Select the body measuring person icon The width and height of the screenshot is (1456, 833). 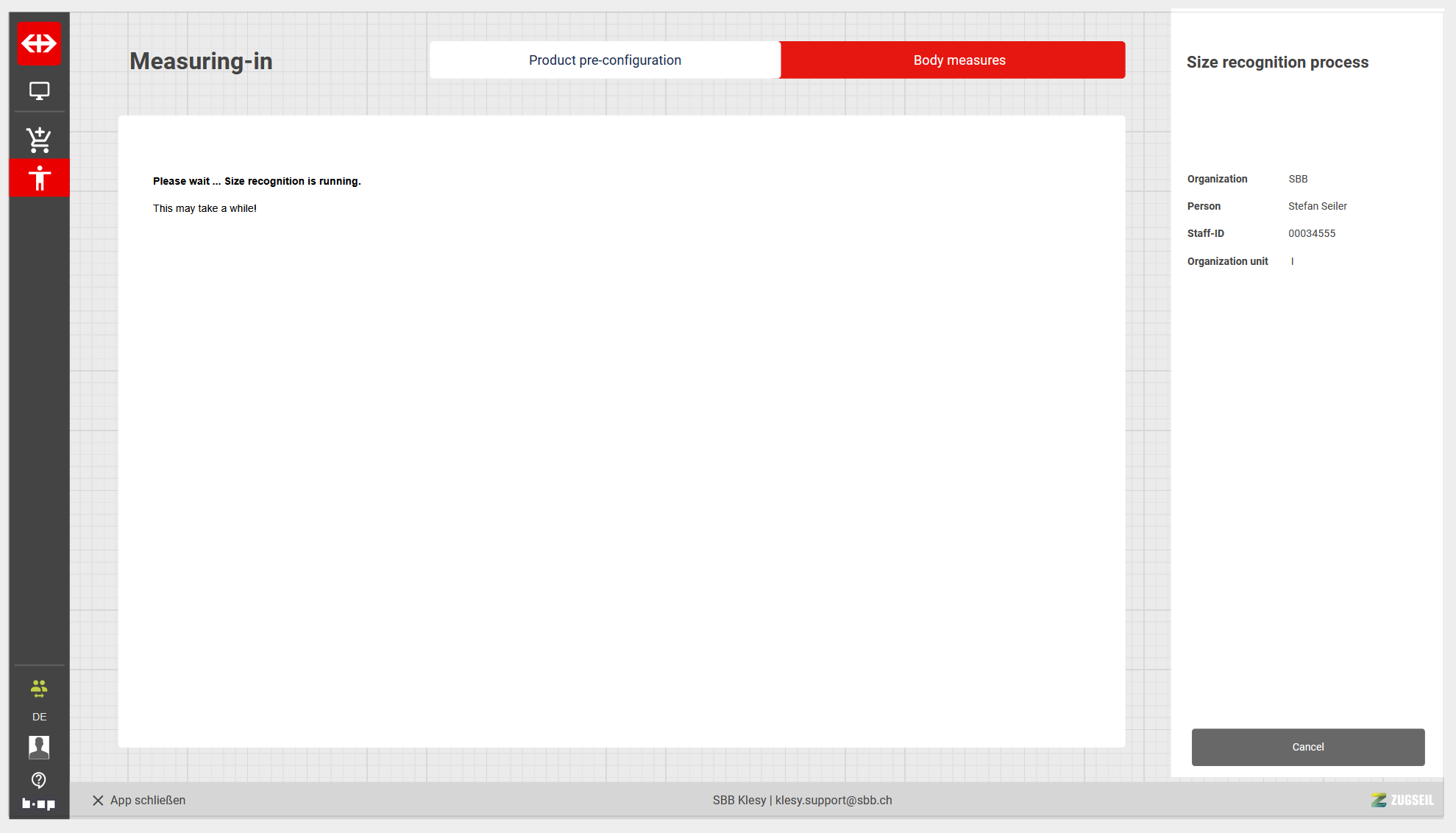point(39,178)
